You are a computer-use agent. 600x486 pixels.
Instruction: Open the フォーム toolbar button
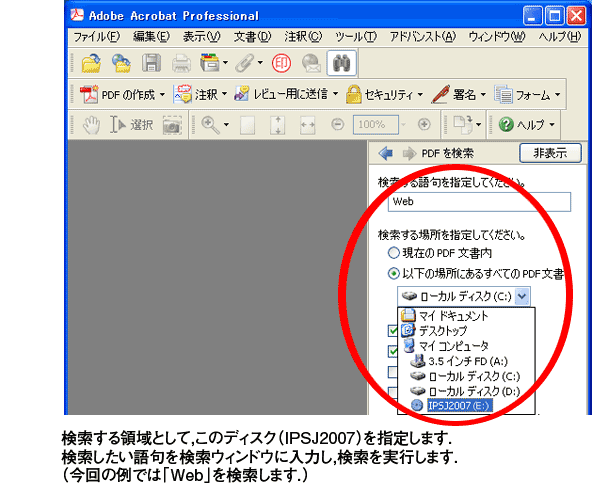tap(528, 95)
